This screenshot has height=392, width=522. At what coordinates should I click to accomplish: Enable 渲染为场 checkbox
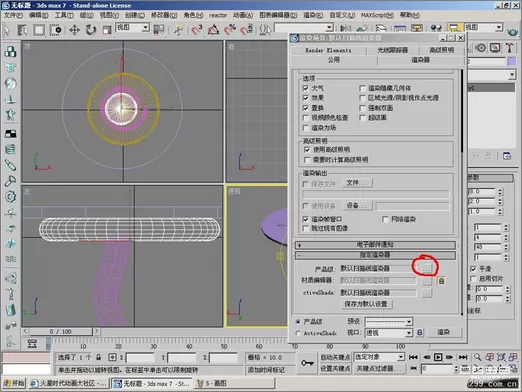(306, 128)
